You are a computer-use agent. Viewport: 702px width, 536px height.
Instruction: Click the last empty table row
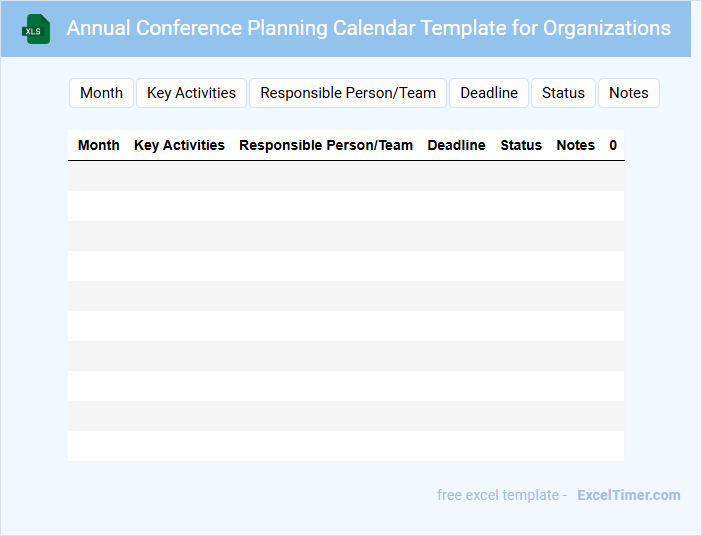click(x=346, y=446)
